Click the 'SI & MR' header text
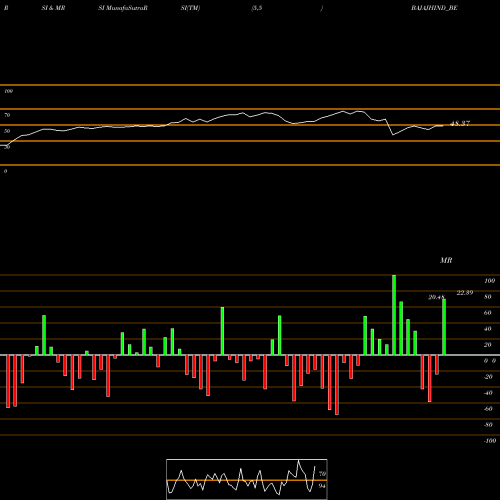This screenshot has height=500, width=500. coord(53,8)
